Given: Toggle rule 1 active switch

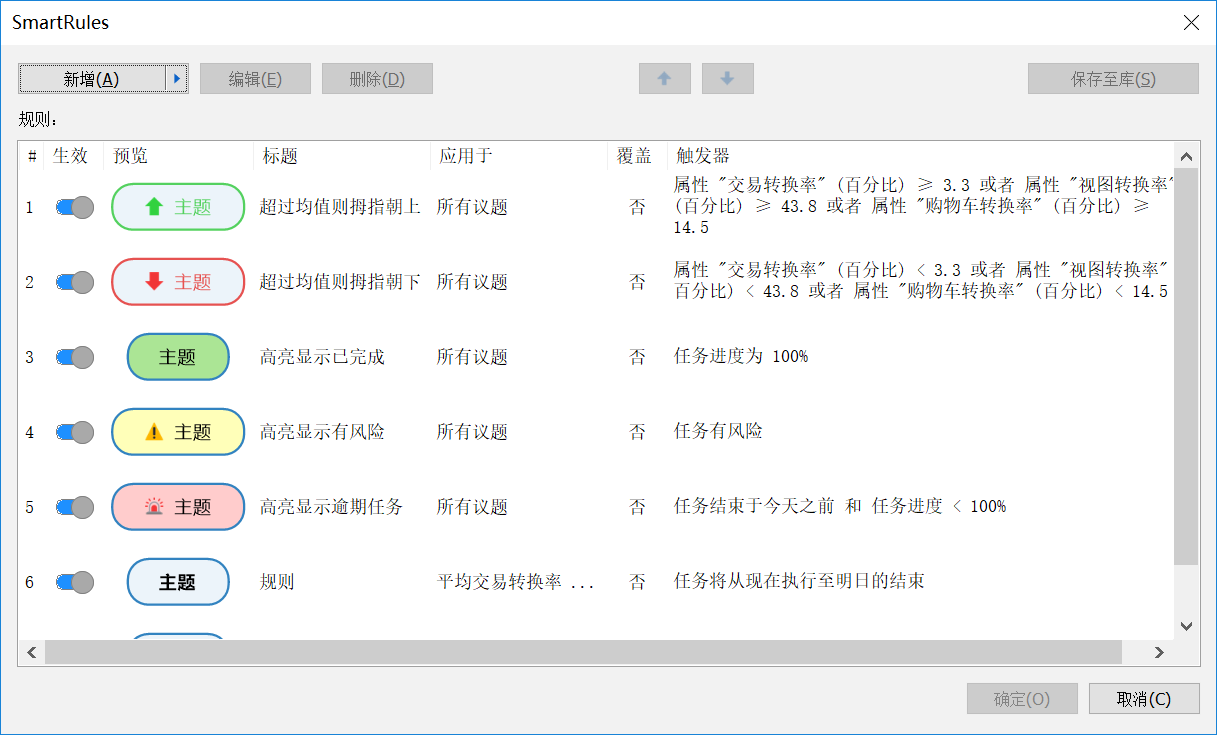Looking at the screenshot, I should click(74, 207).
